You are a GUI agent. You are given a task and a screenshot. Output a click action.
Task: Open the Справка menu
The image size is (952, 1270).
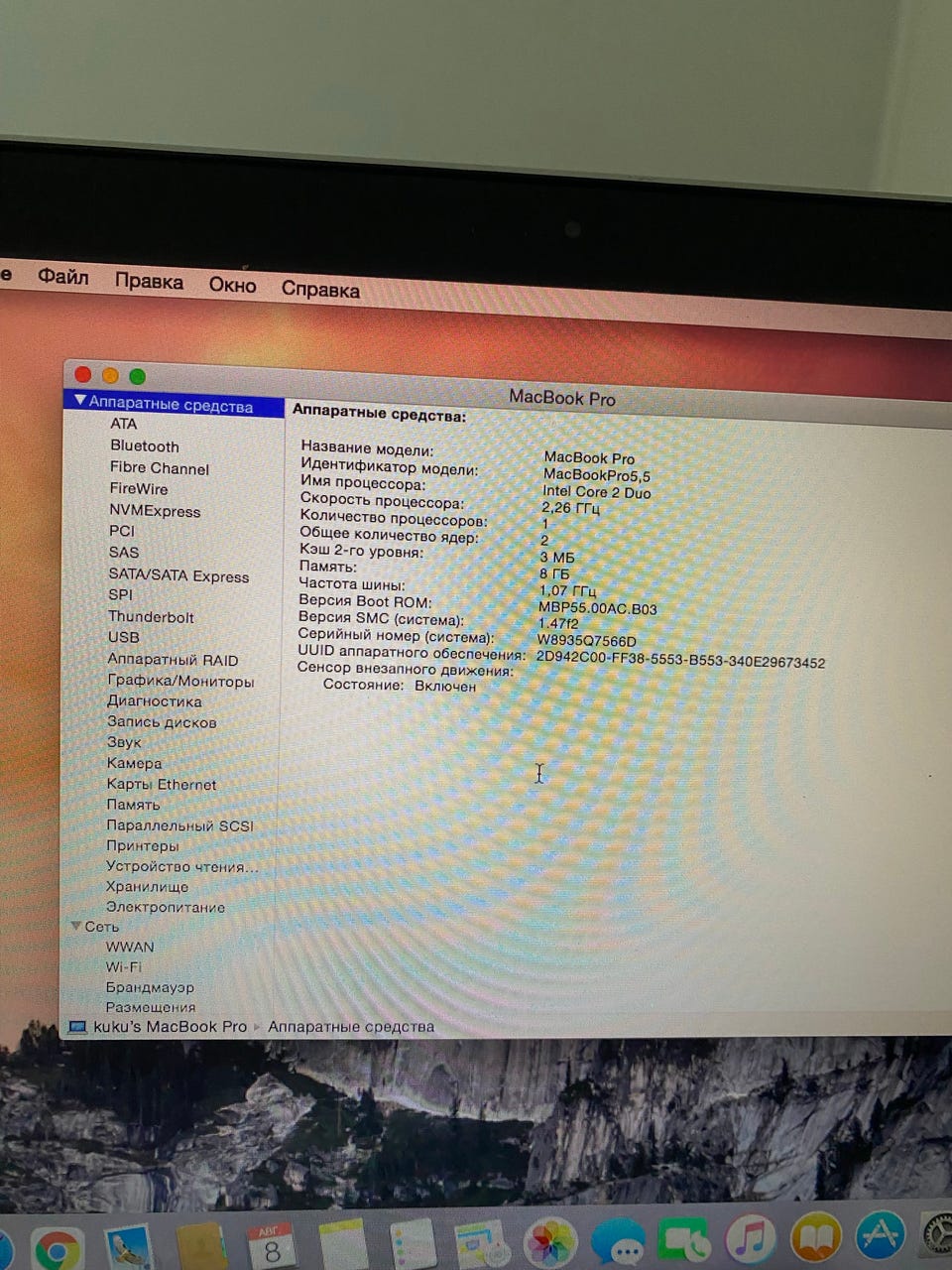click(x=320, y=289)
